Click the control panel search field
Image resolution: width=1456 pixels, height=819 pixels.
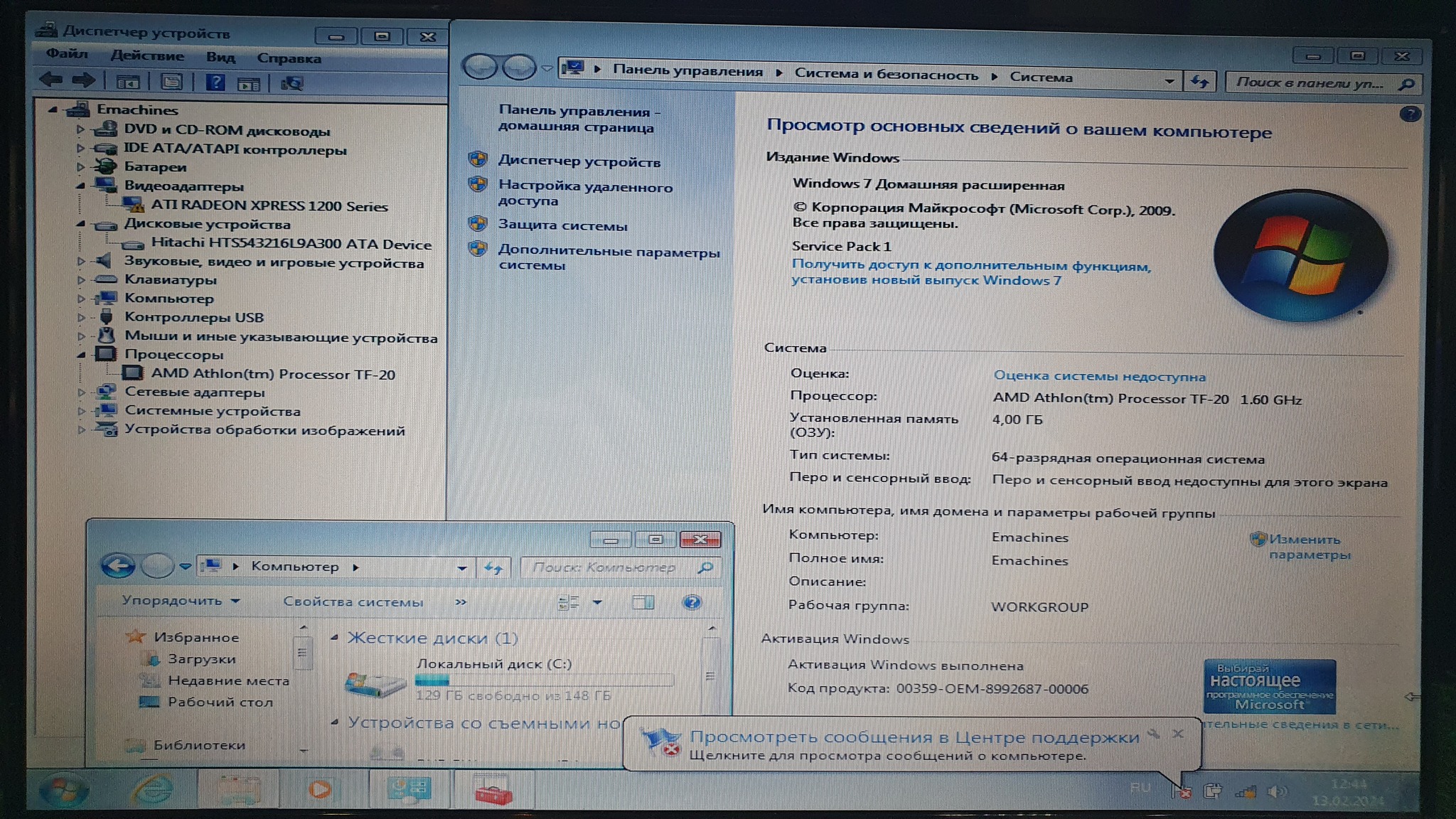point(1312,82)
